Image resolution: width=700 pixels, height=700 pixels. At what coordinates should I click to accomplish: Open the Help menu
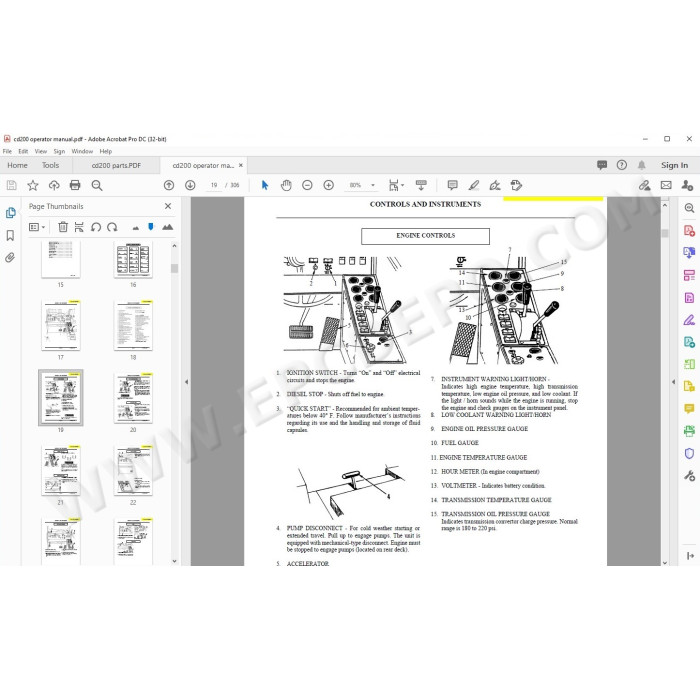click(106, 151)
